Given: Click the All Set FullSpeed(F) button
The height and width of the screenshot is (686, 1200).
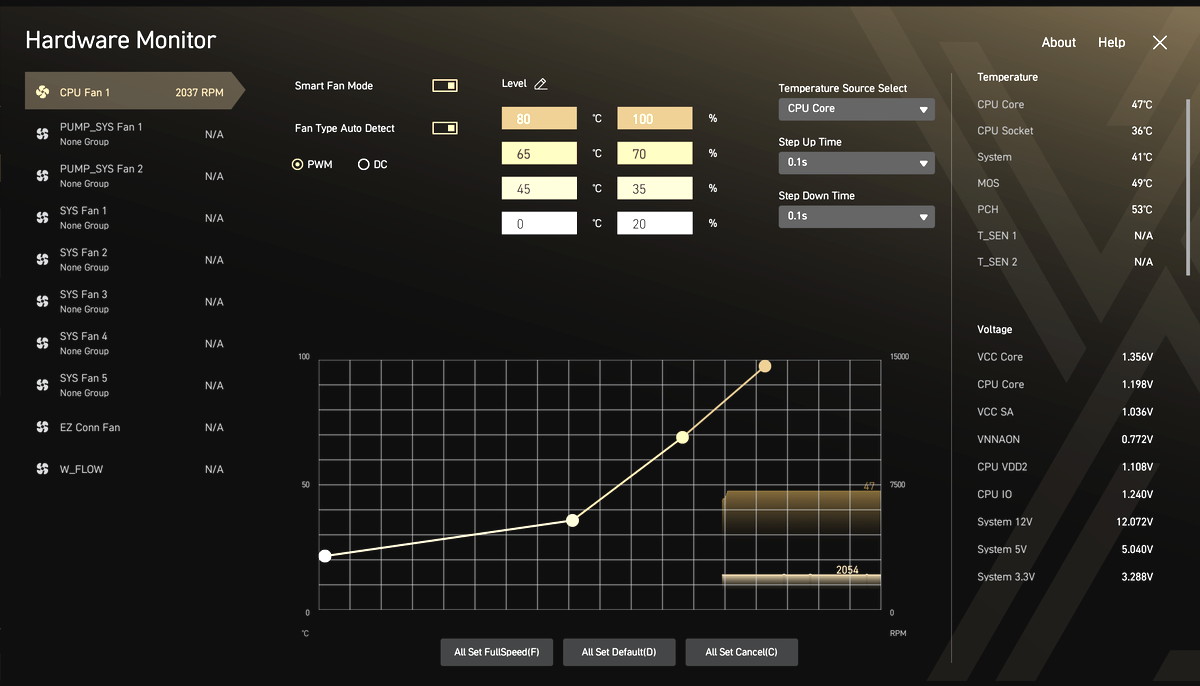Looking at the screenshot, I should point(497,652).
